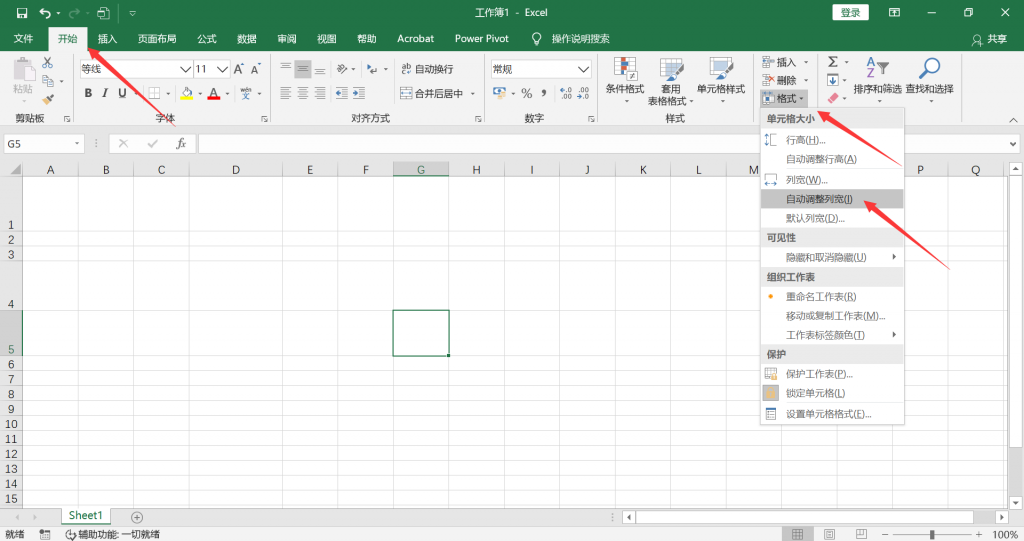
Task: Click the Format (格式) button
Action: 784,99
